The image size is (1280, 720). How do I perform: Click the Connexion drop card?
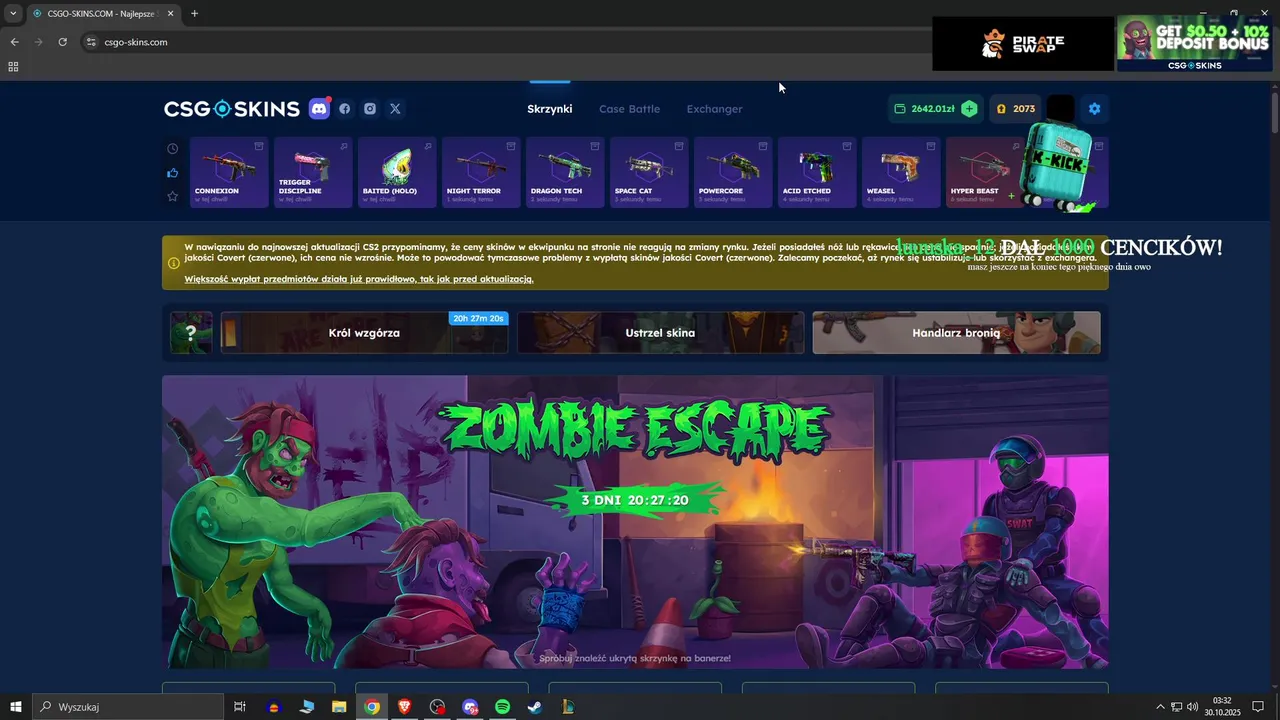click(229, 173)
